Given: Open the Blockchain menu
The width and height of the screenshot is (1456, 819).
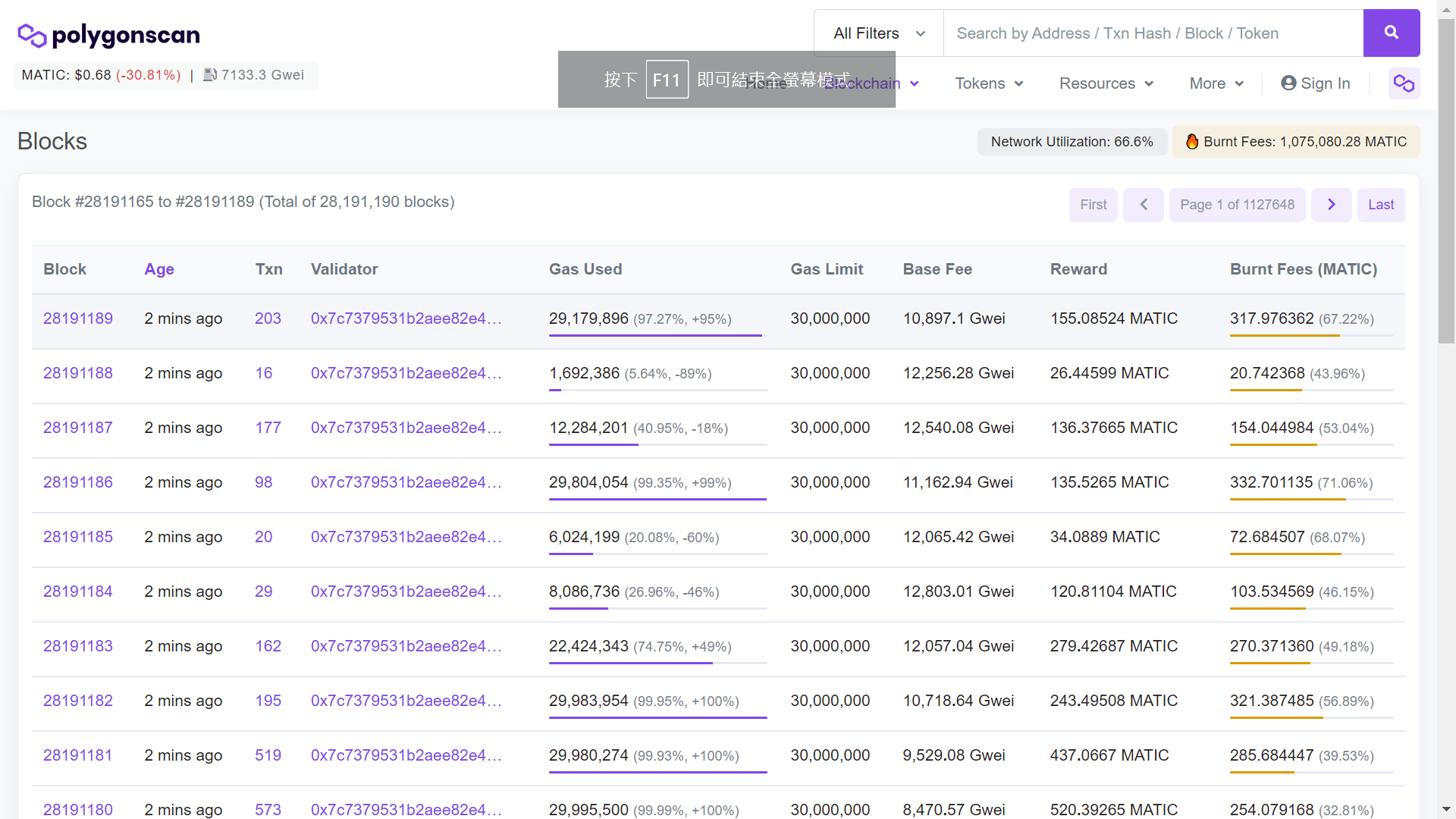Looking at the screenshot, I should pyautogui.click(x=872, y=83).
